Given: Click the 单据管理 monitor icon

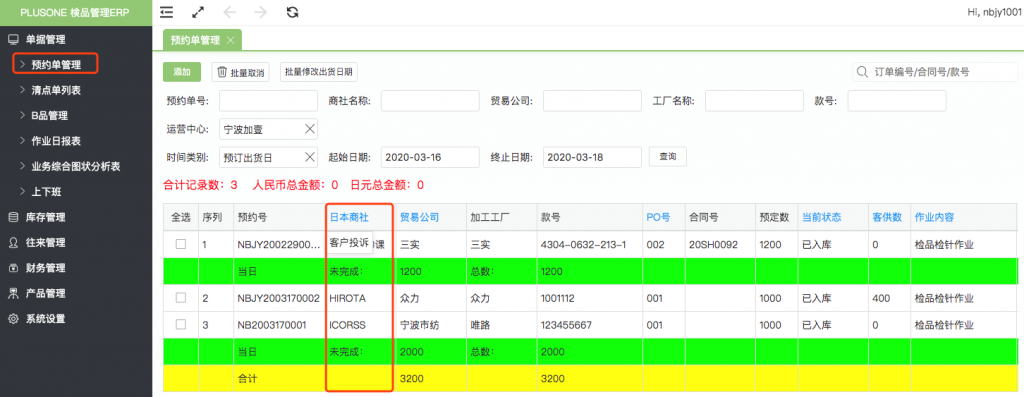Looking at the screenshot, I should point(12,39).
